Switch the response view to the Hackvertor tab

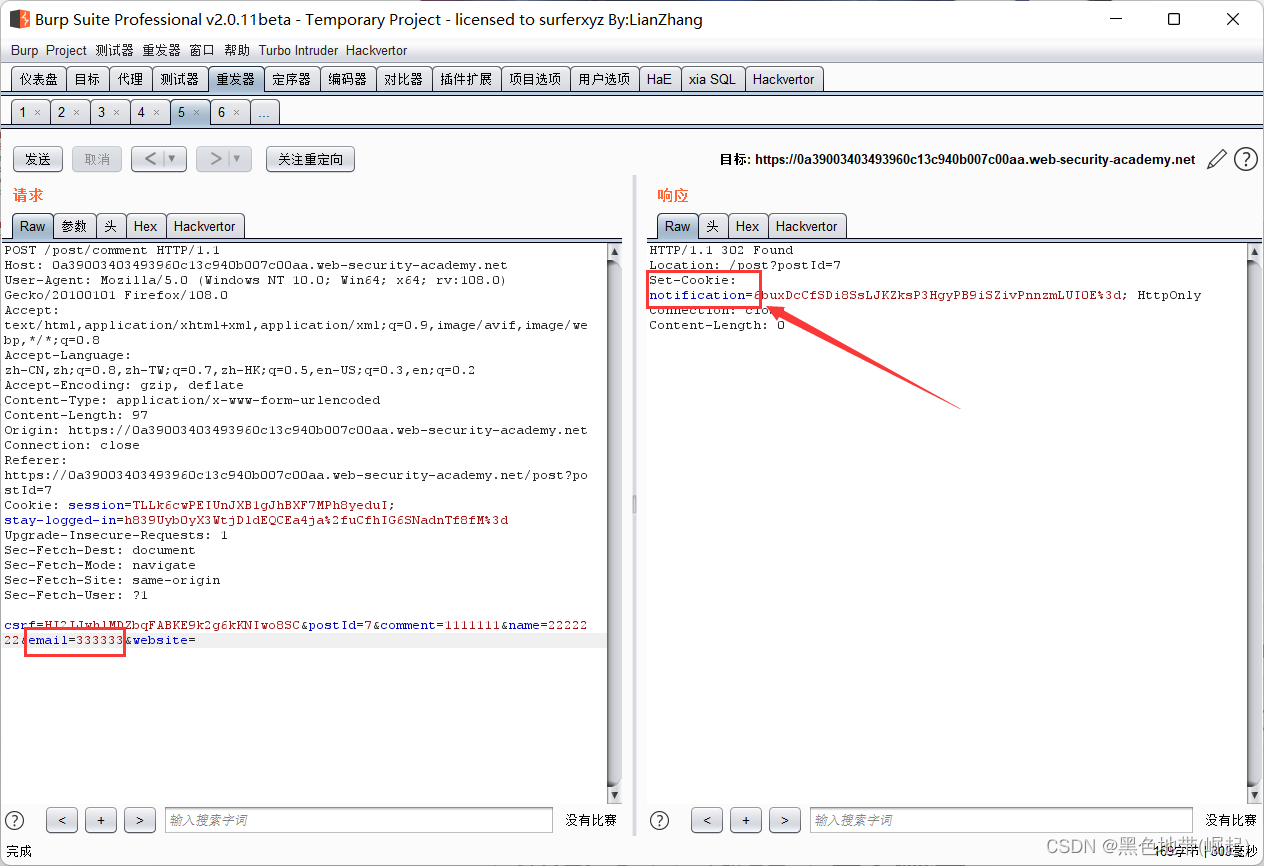click(807, 226)
